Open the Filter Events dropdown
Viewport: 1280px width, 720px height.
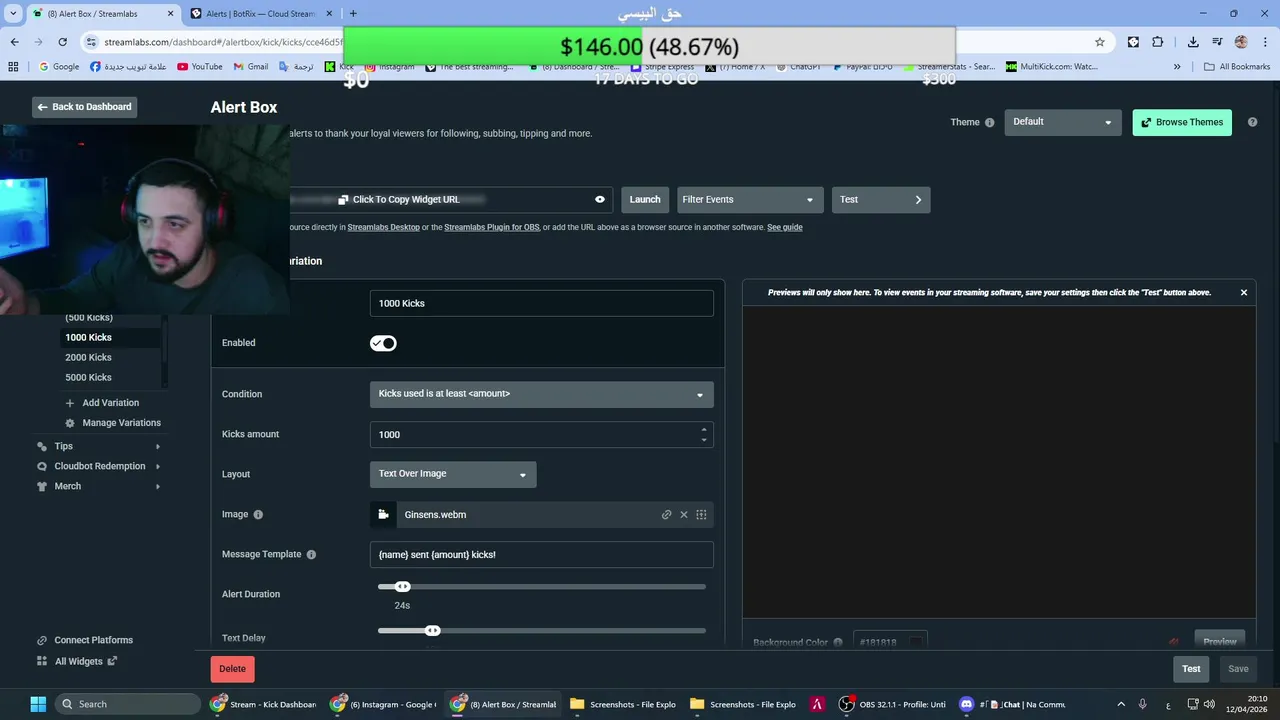tap(750, 200)
